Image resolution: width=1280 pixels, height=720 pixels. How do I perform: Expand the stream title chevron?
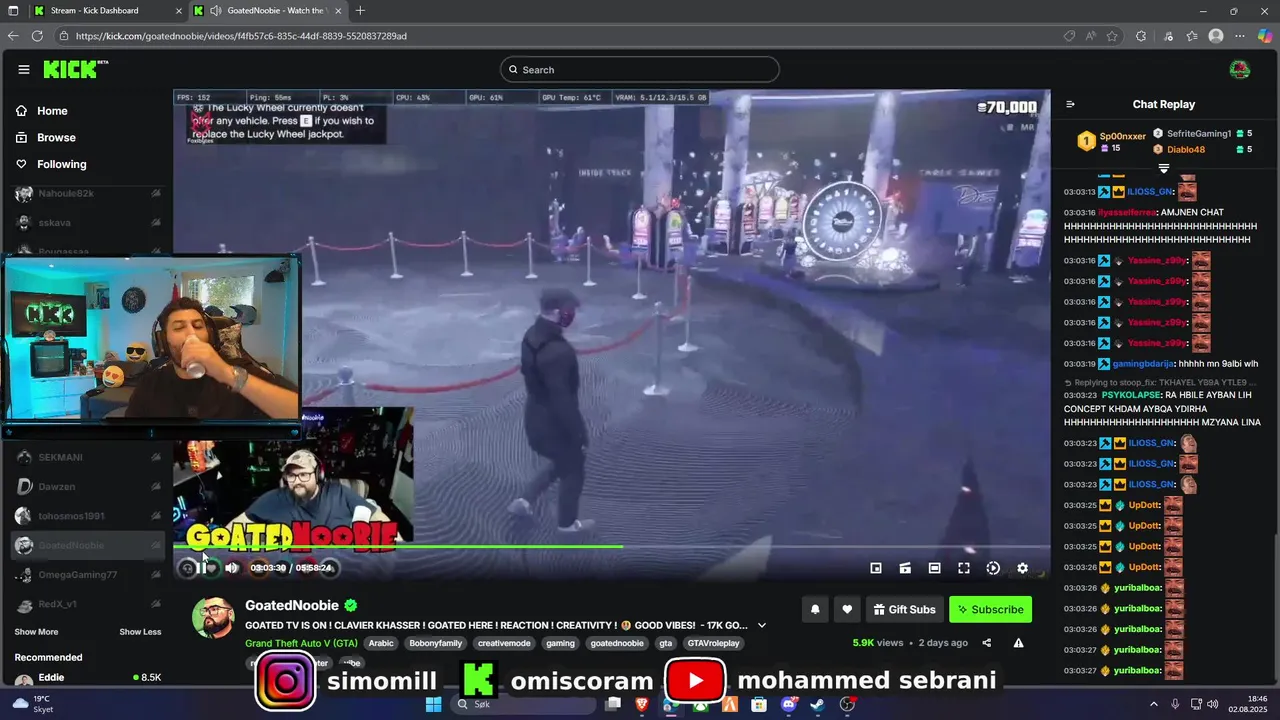coord(762,625)
